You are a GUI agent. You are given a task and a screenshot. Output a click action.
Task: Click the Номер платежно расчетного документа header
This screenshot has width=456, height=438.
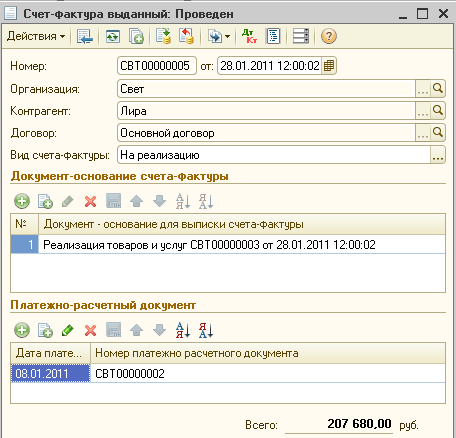pyautogui.click(x=268, y=353)
